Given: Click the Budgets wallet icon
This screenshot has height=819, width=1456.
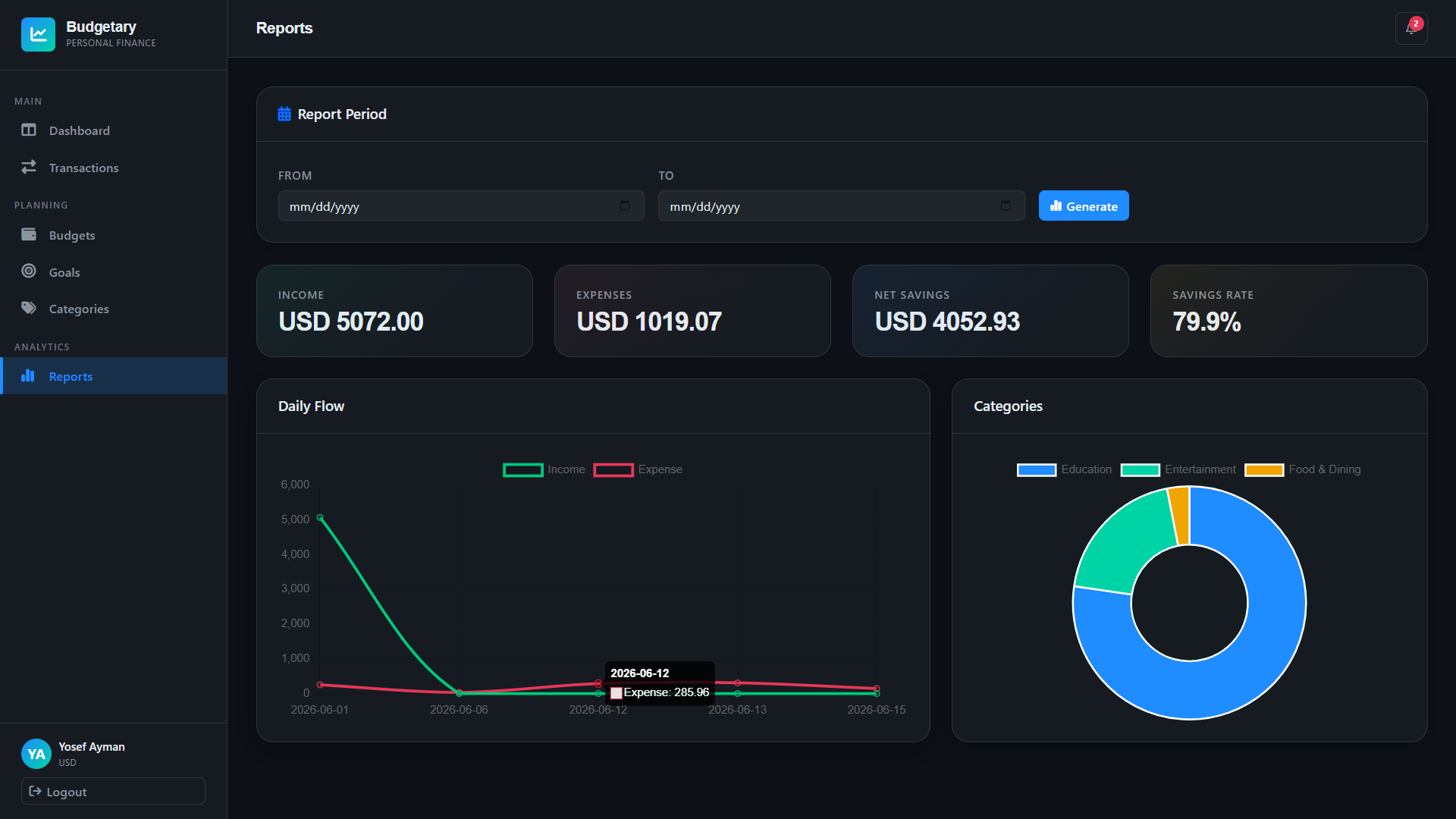Looking at the screenshot, I should 29,234.
